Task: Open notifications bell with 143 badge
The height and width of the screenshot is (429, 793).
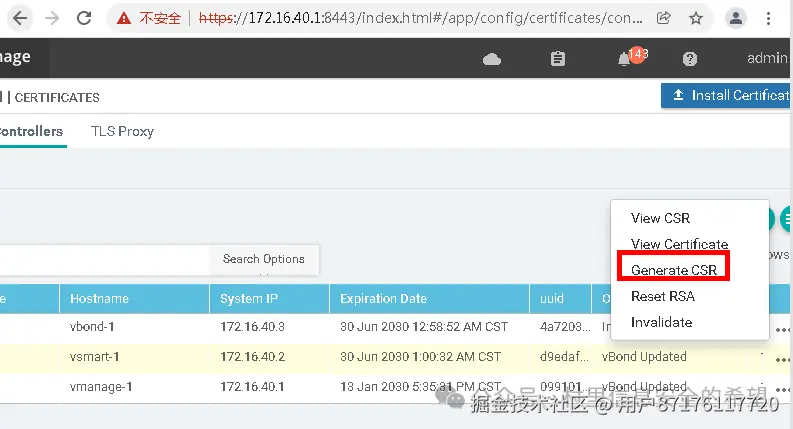Action: [632, 57]
